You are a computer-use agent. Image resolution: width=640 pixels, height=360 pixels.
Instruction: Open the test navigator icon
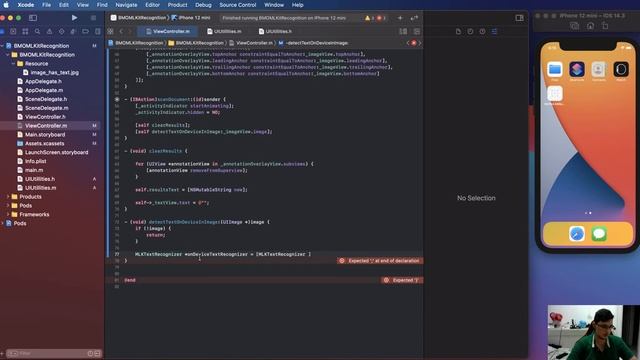pos(61,31)
